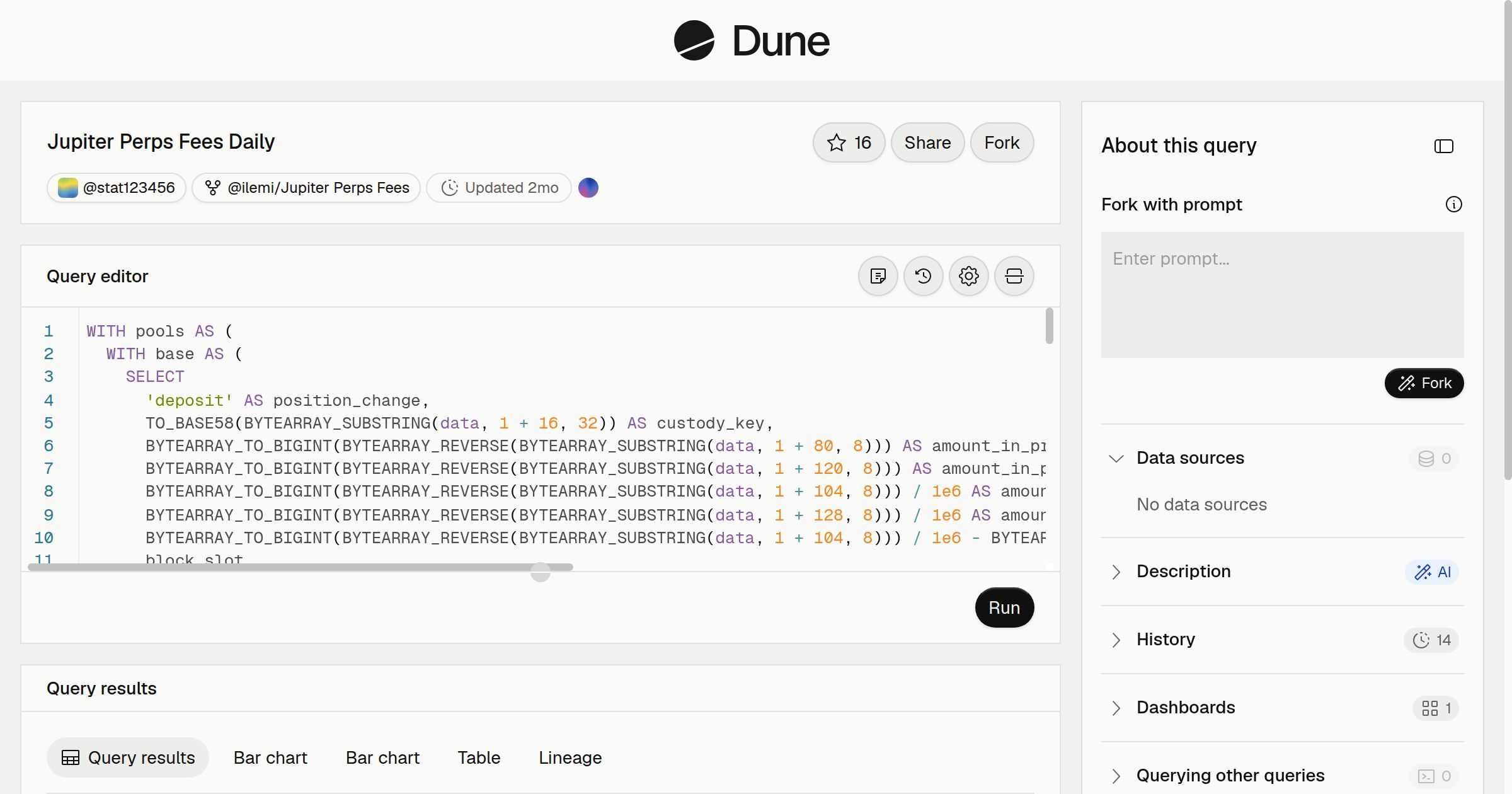Click the 'deposit' string on line 4
Viewport: 1512px width, 794px height.
tap(189, 401)
